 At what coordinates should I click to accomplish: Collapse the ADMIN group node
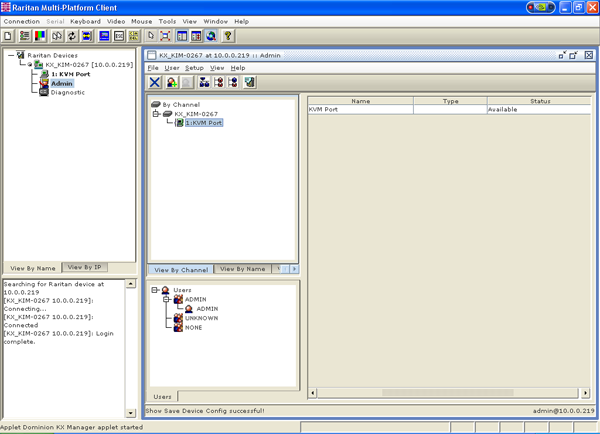pyautogui.click(x=166, y=299)
